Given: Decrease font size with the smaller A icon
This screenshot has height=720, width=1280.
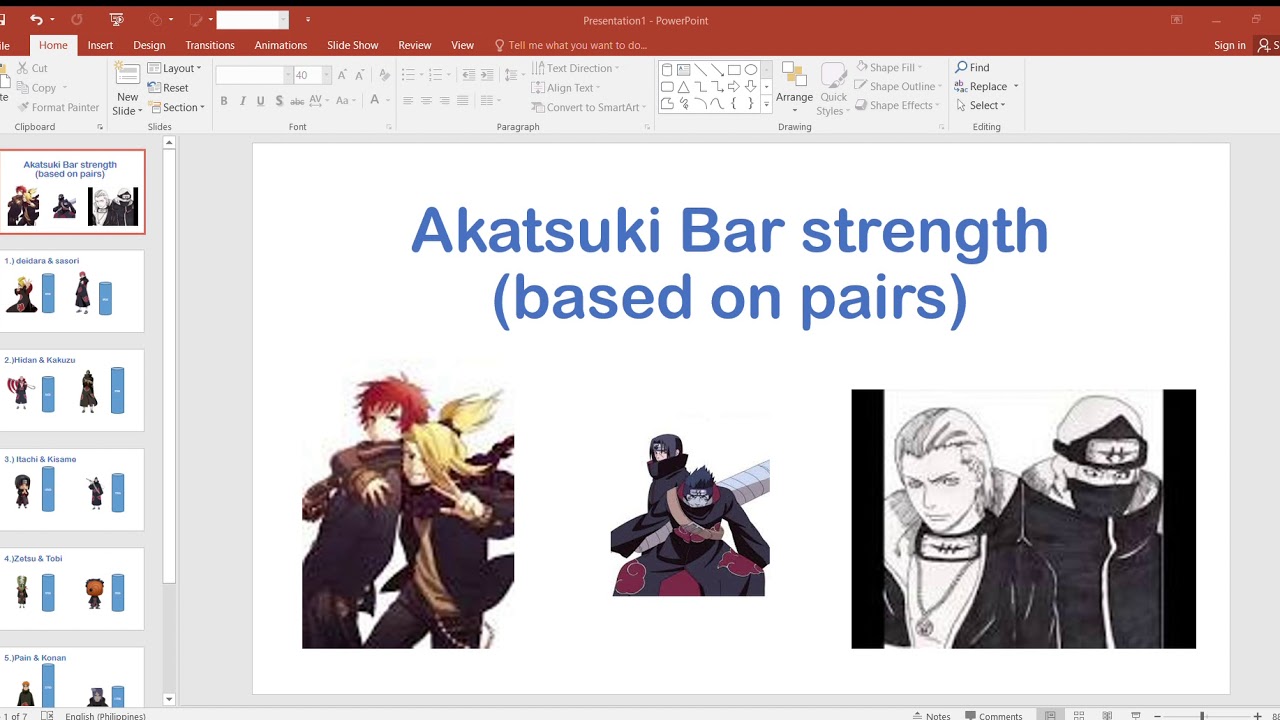Looking at the screenshot, I should [360, 75].
